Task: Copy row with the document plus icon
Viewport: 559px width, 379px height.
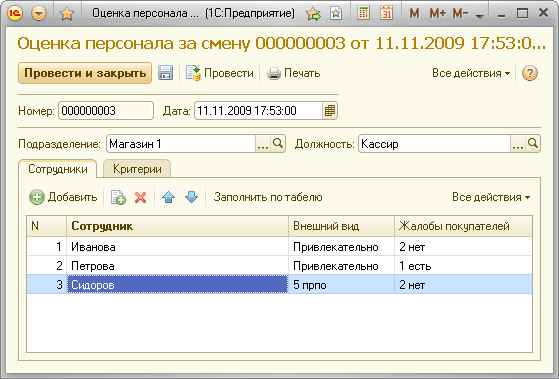Action: tap(118, 197)
